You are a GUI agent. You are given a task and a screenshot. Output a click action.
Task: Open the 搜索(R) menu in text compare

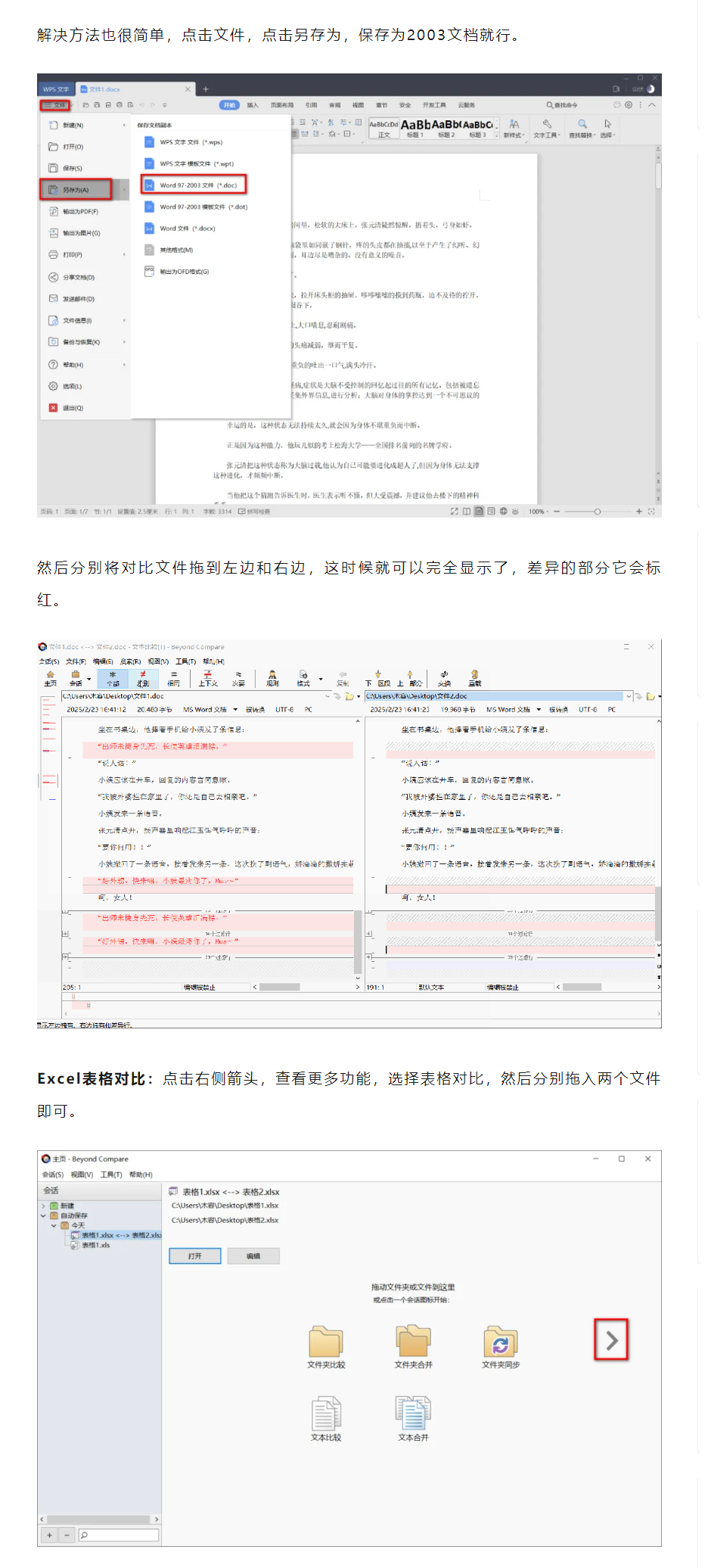131,661
